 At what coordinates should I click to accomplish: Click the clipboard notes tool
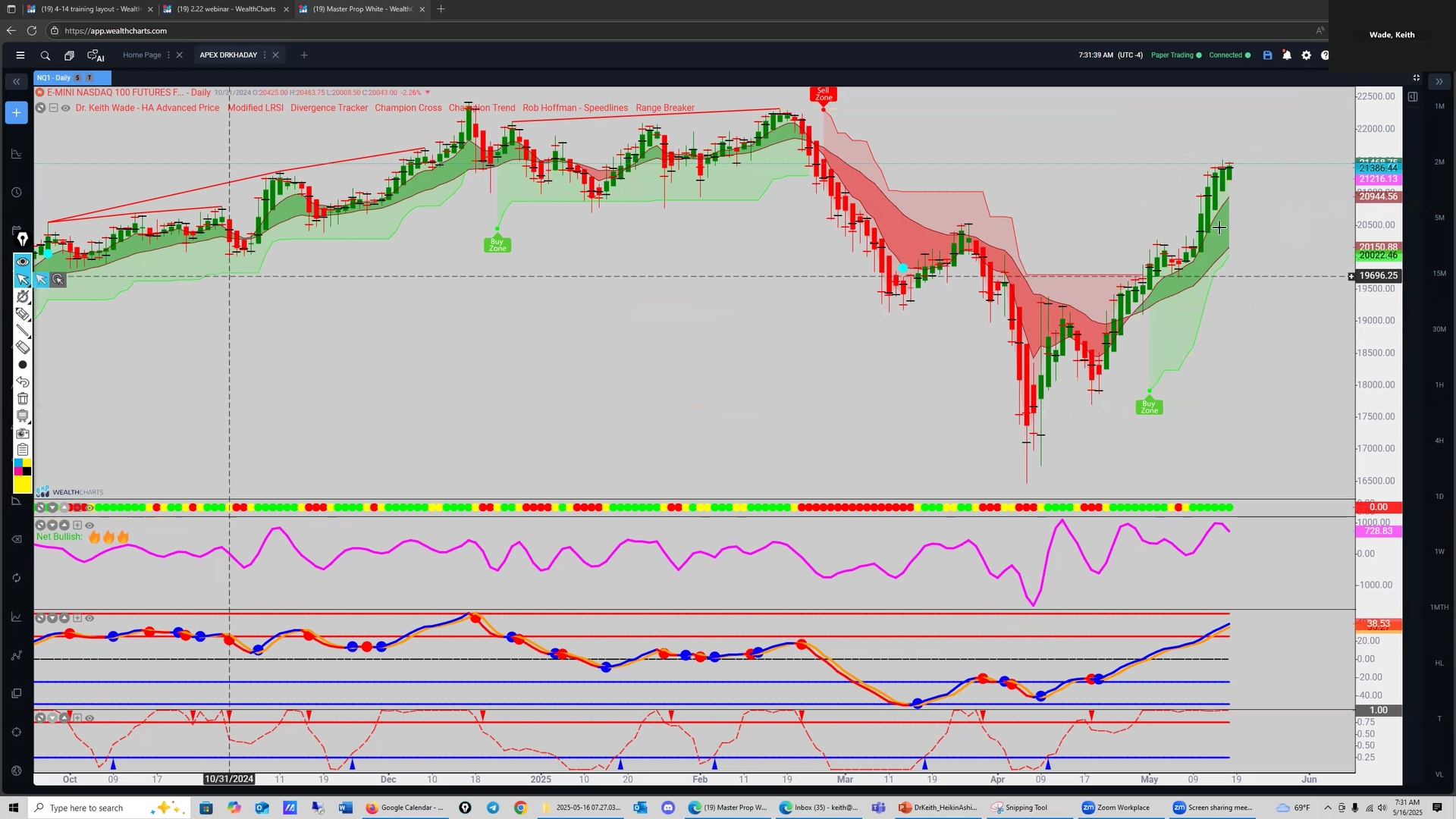point(23,450)
